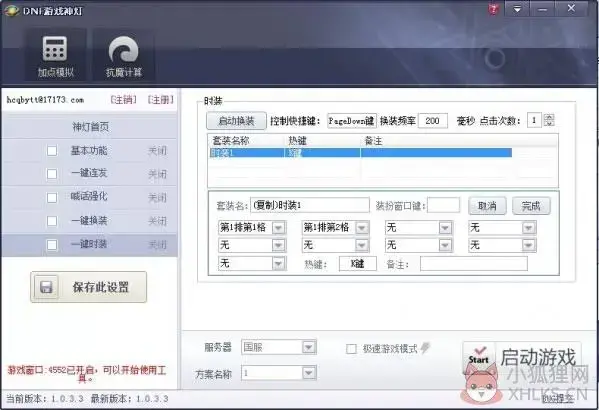Click the 最新版本 1.0.3.3 status text
The width and height of the screenshot is (599, 410).
click(x=129, y=399)
